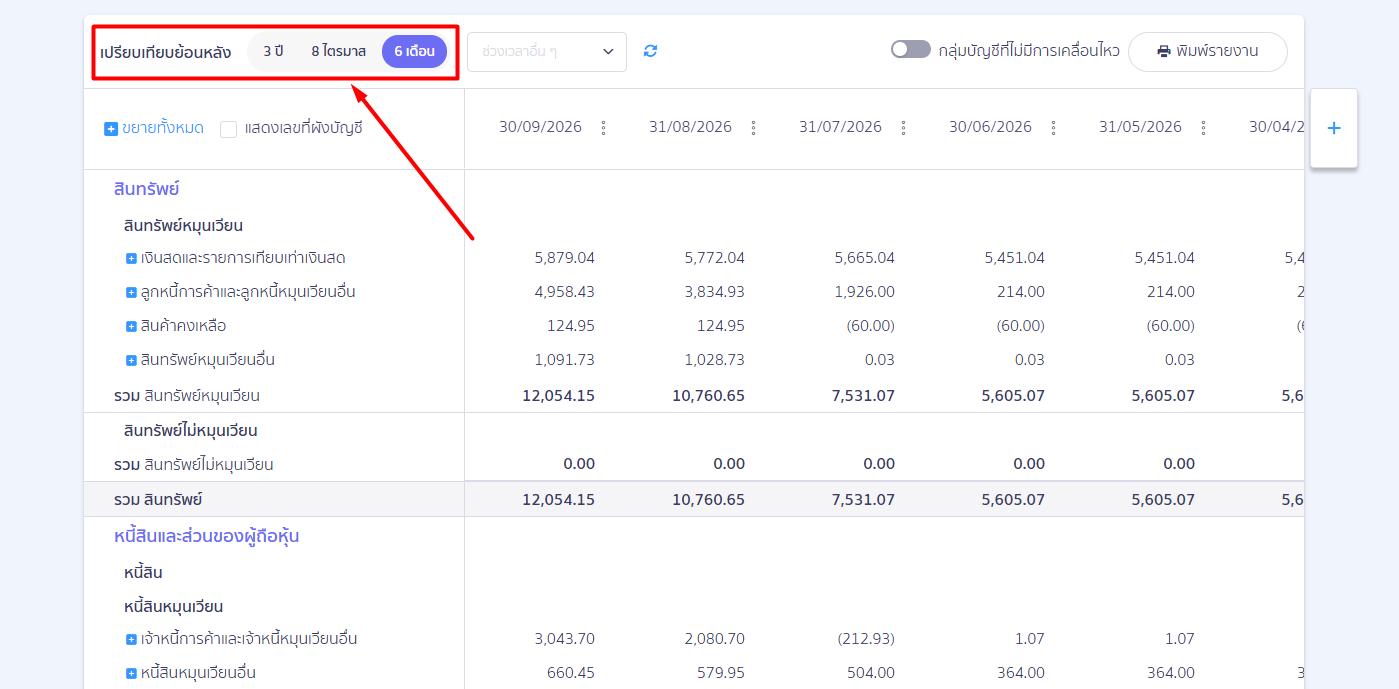This screenshot has height=689, width=1399.
Task: Toggle กลุ่มบัญชีที่ไม่มีการเคลื่อนไหว switch
Action: click(910, 49)
